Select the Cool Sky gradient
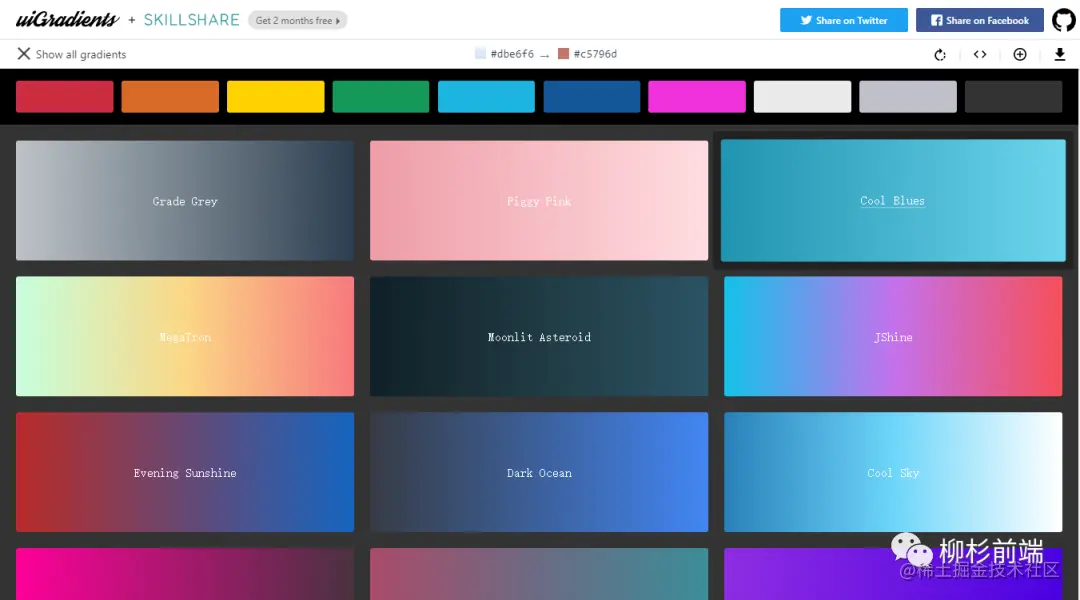Image resolution: width=1080 pixels, height=600 pixels. click(893, 472)
